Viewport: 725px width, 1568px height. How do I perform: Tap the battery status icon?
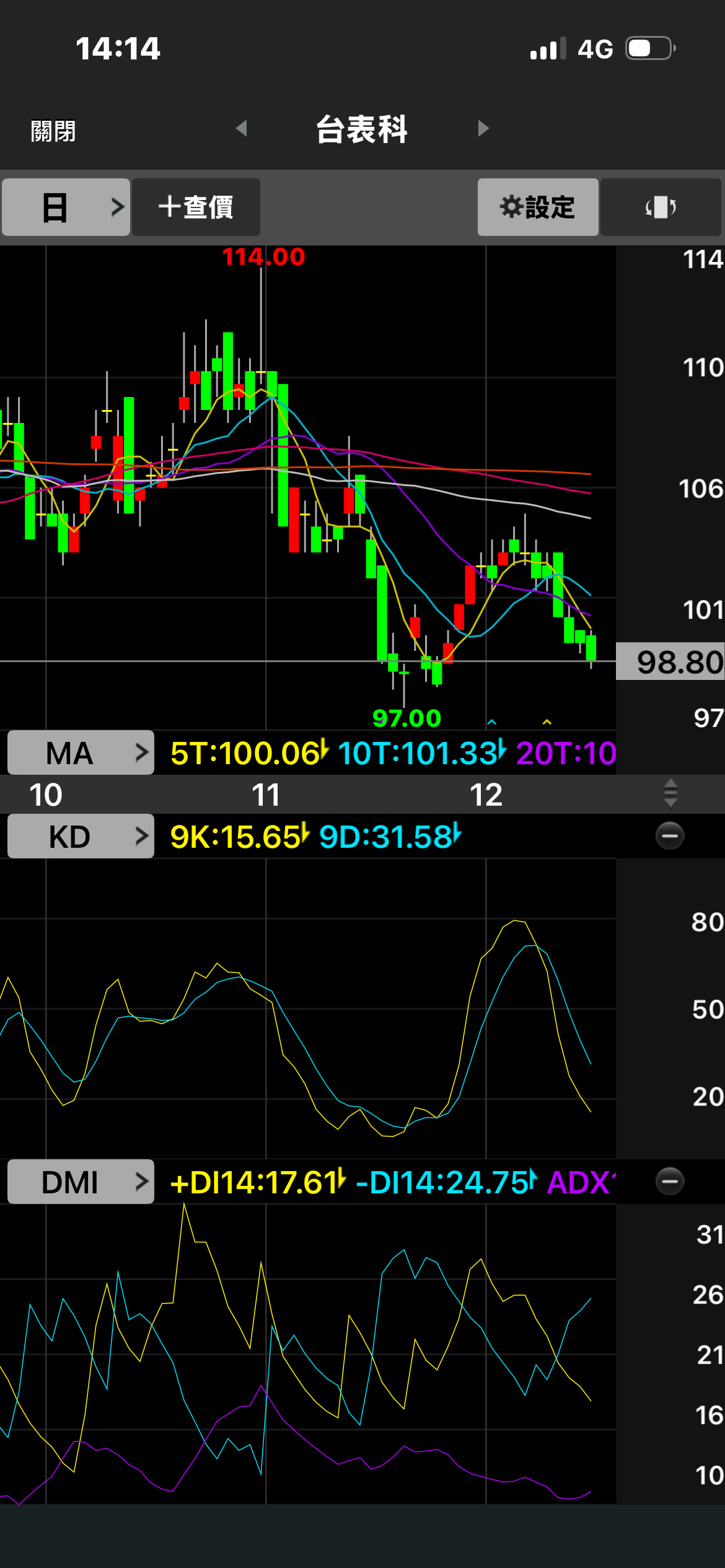click(x=650, y=48)
